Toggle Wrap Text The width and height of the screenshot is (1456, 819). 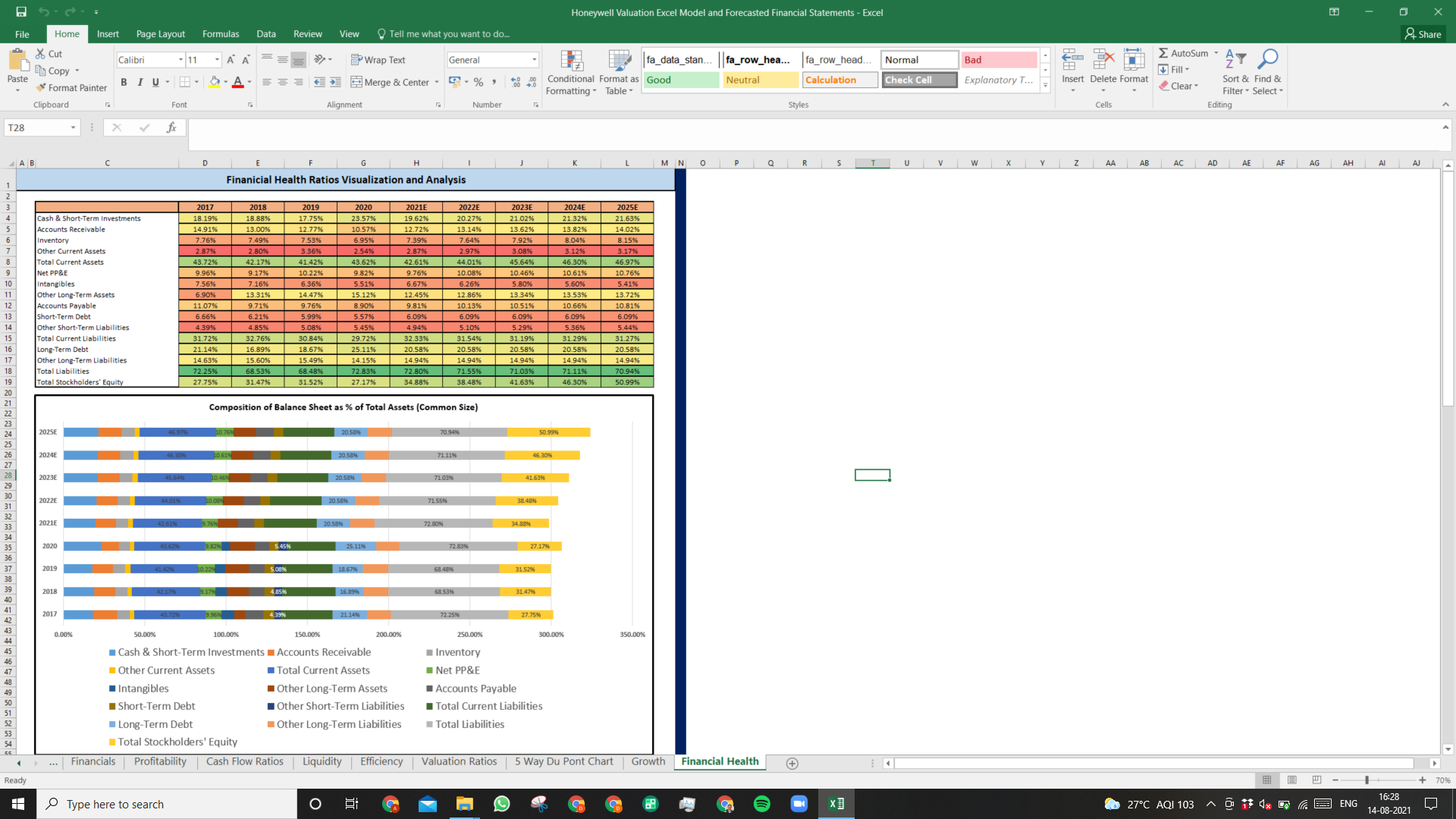378,60
